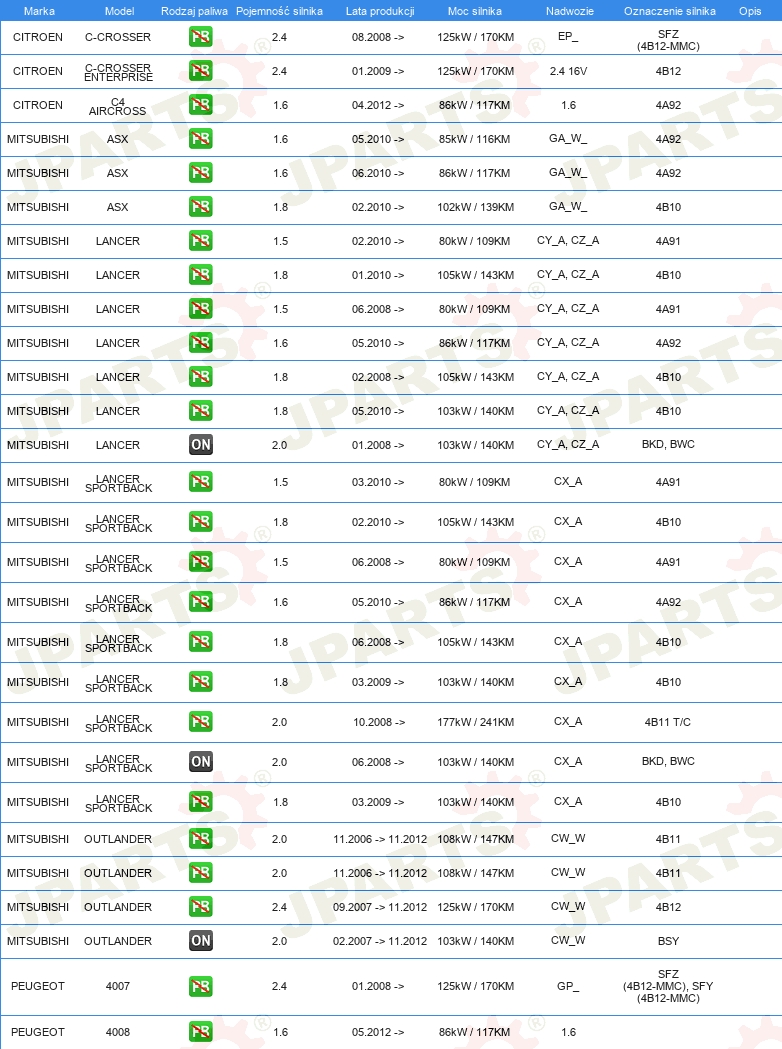Click petrol icon for Lancer 1.8 103kW row
Viewport: 782px width, 1049px height.
[201, 411]
